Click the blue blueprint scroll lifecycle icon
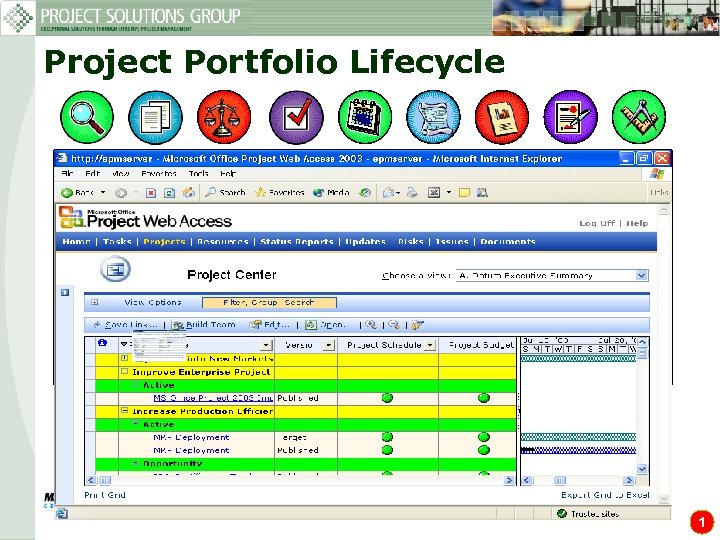Image resolution: width=720 pixels, height=540 pixels. tap(433, 117)
